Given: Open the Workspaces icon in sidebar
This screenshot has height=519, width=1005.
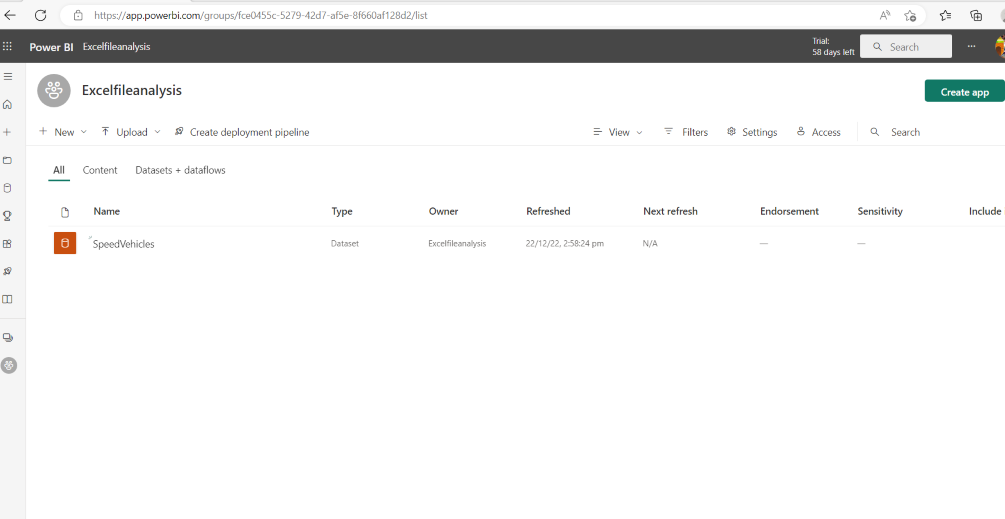Looking at the screenshot, I should pos(8,337).
